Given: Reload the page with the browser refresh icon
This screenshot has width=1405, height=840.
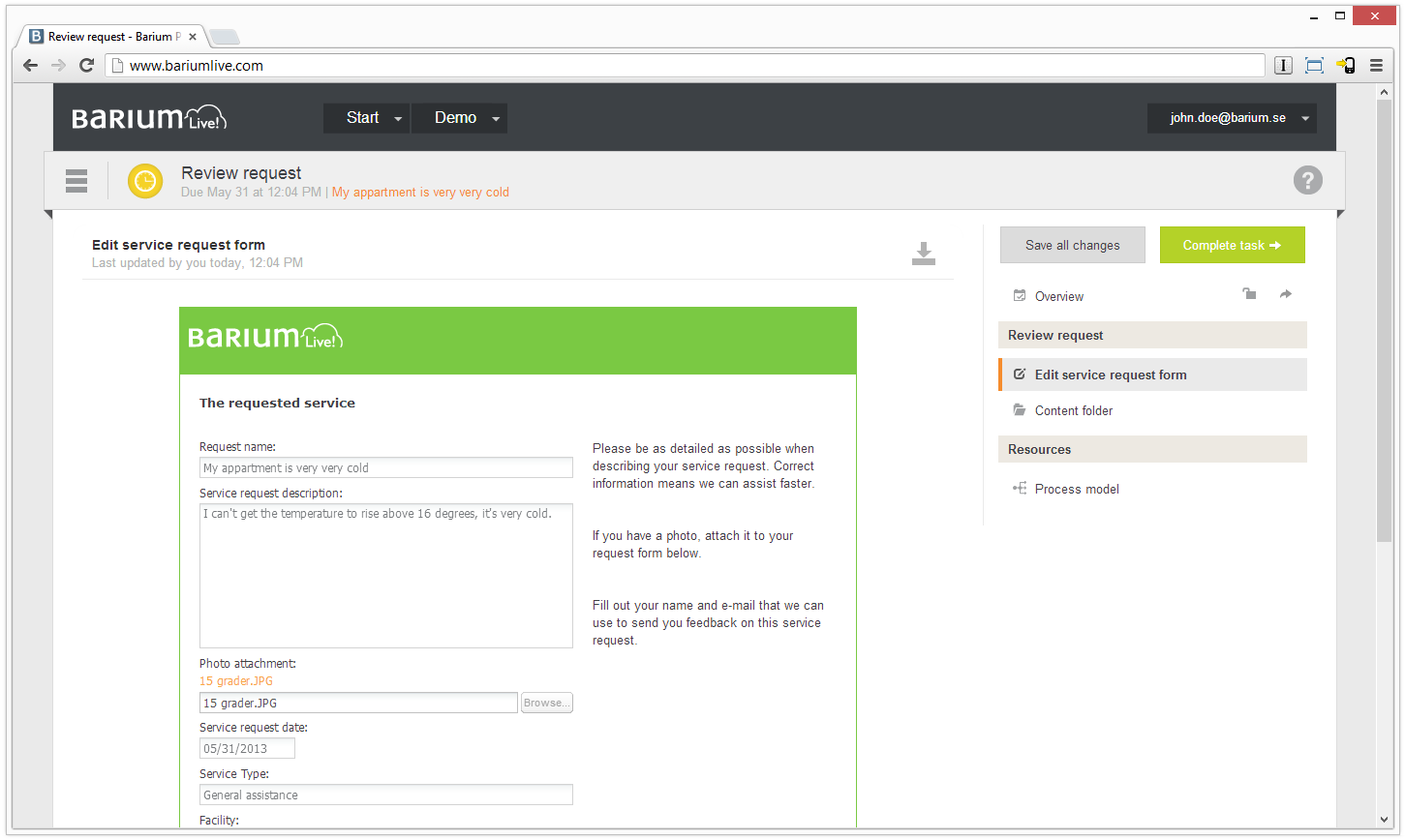Looking at the screenshot, I should point(86,66).
